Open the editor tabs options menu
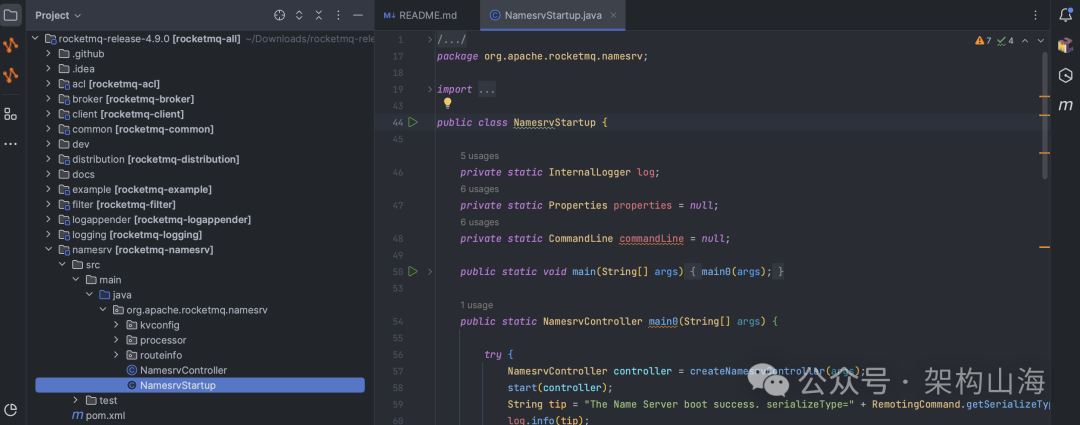This screenshot has height=425, width=1080. (x=1035, y=15)
